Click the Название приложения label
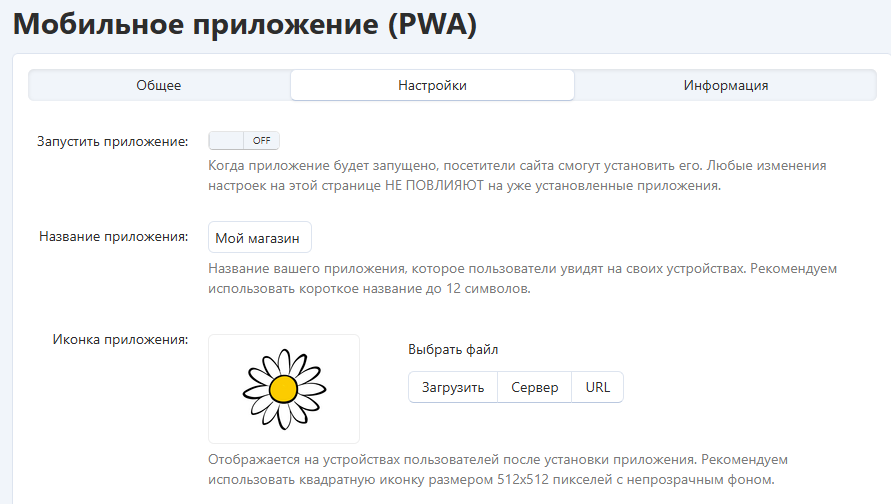Viewport: 891px width, 504px height. pos(113,237)
